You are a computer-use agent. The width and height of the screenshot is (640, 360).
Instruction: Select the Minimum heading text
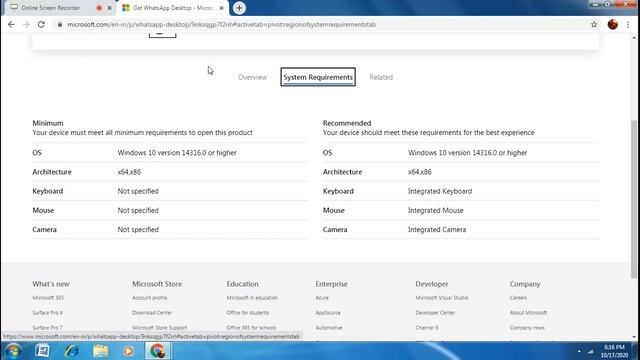(48, 123)
